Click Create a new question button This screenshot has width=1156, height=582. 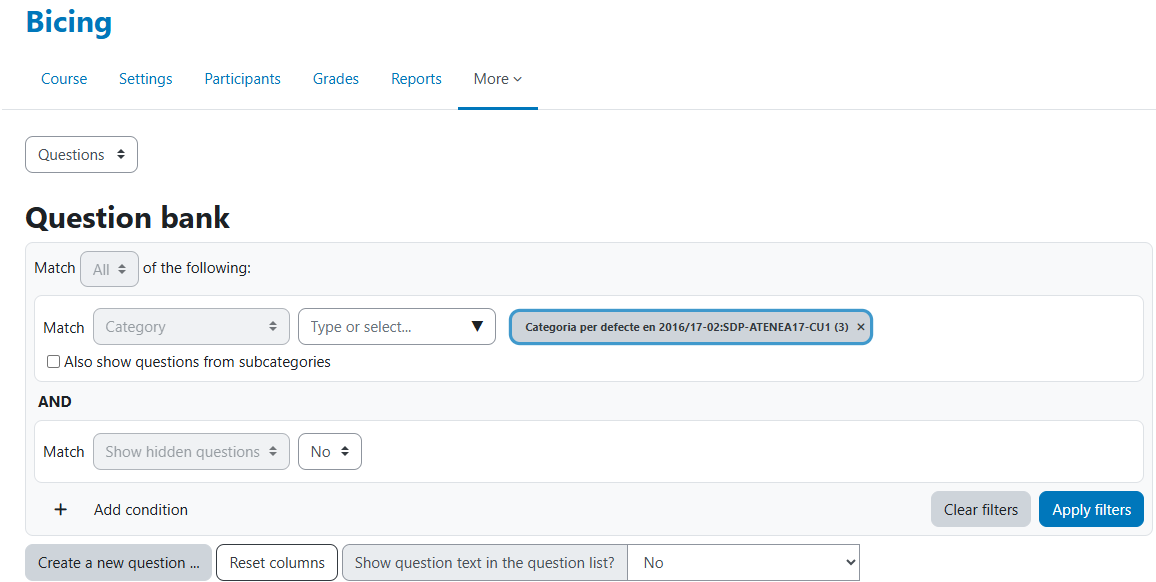pos(118,563)
